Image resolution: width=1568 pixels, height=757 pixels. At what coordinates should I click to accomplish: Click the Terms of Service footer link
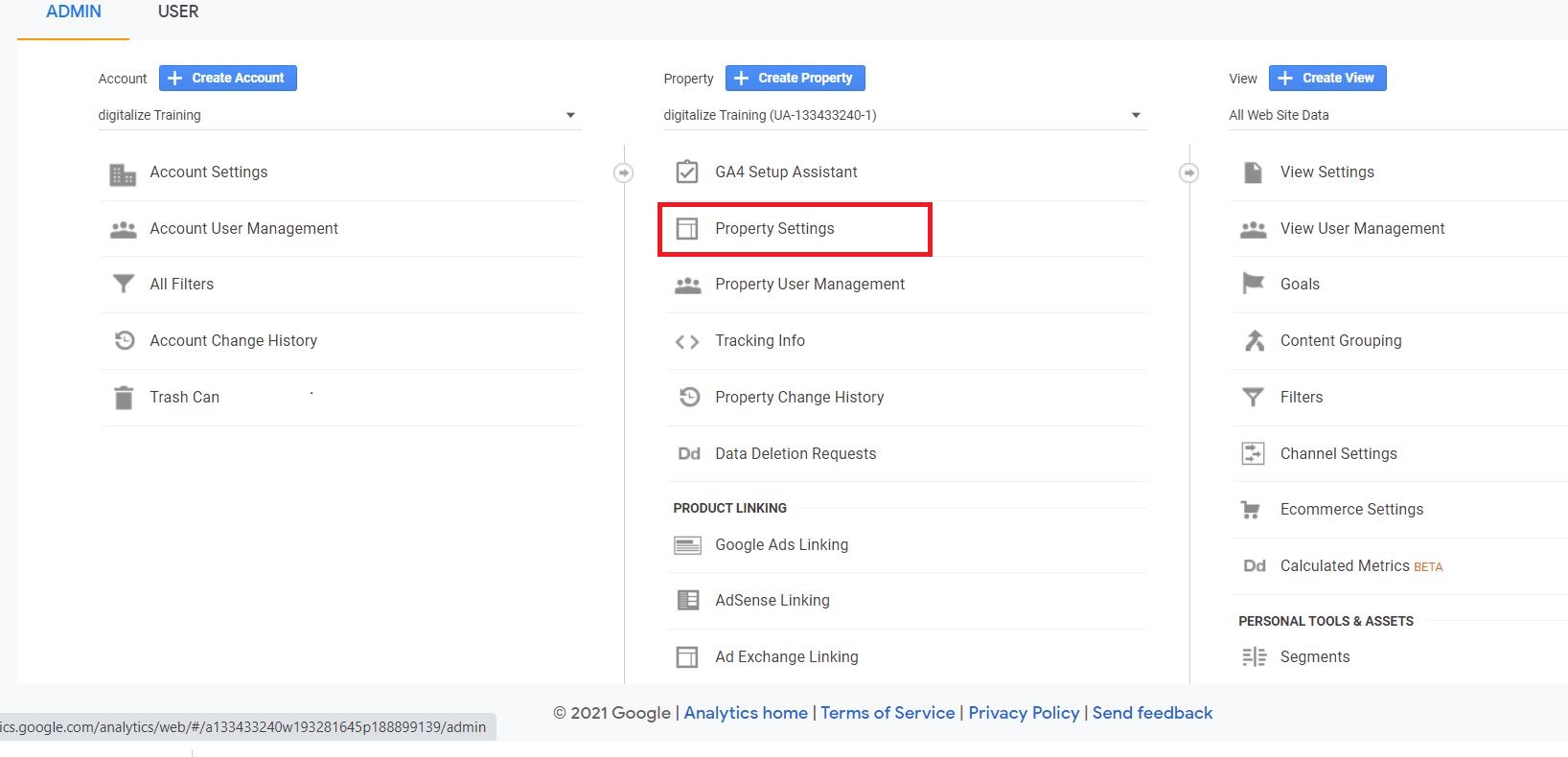[888, 713]
